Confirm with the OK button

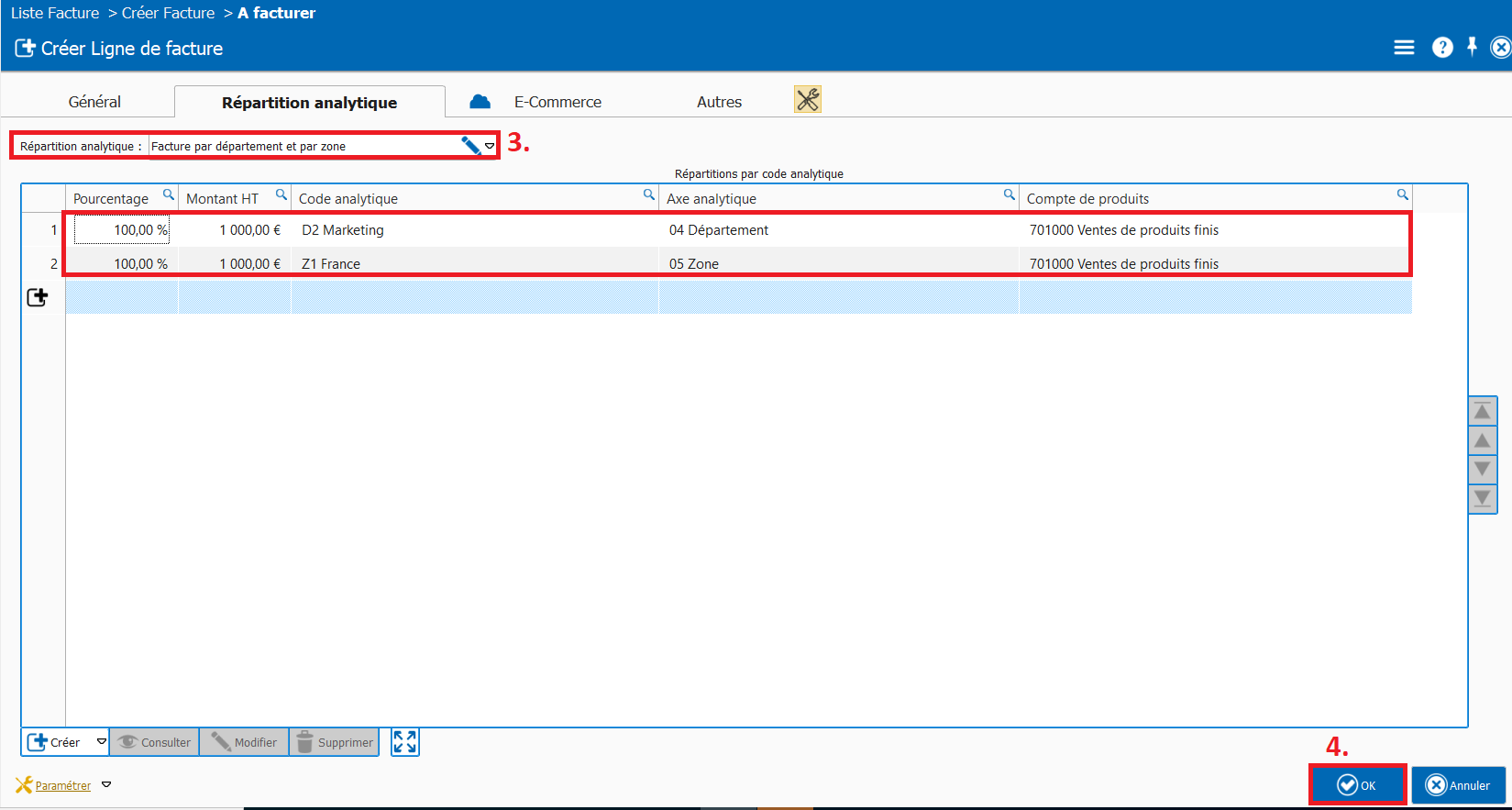click(x=1357, y=785)
